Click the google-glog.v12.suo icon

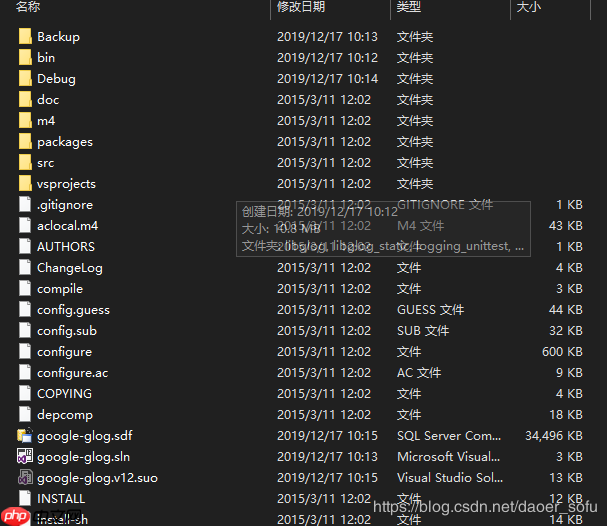pyautogui.click(x=25, y=477)
